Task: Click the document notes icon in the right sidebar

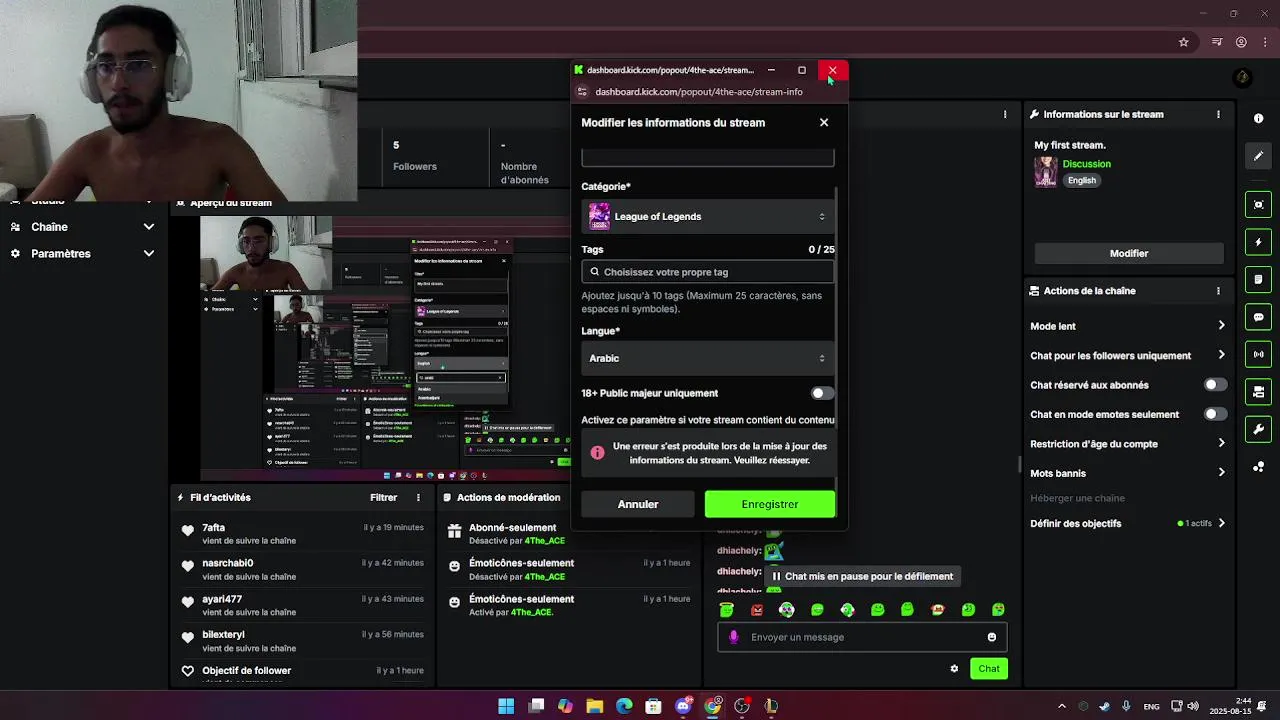Action: click(x=1258, y=279)
